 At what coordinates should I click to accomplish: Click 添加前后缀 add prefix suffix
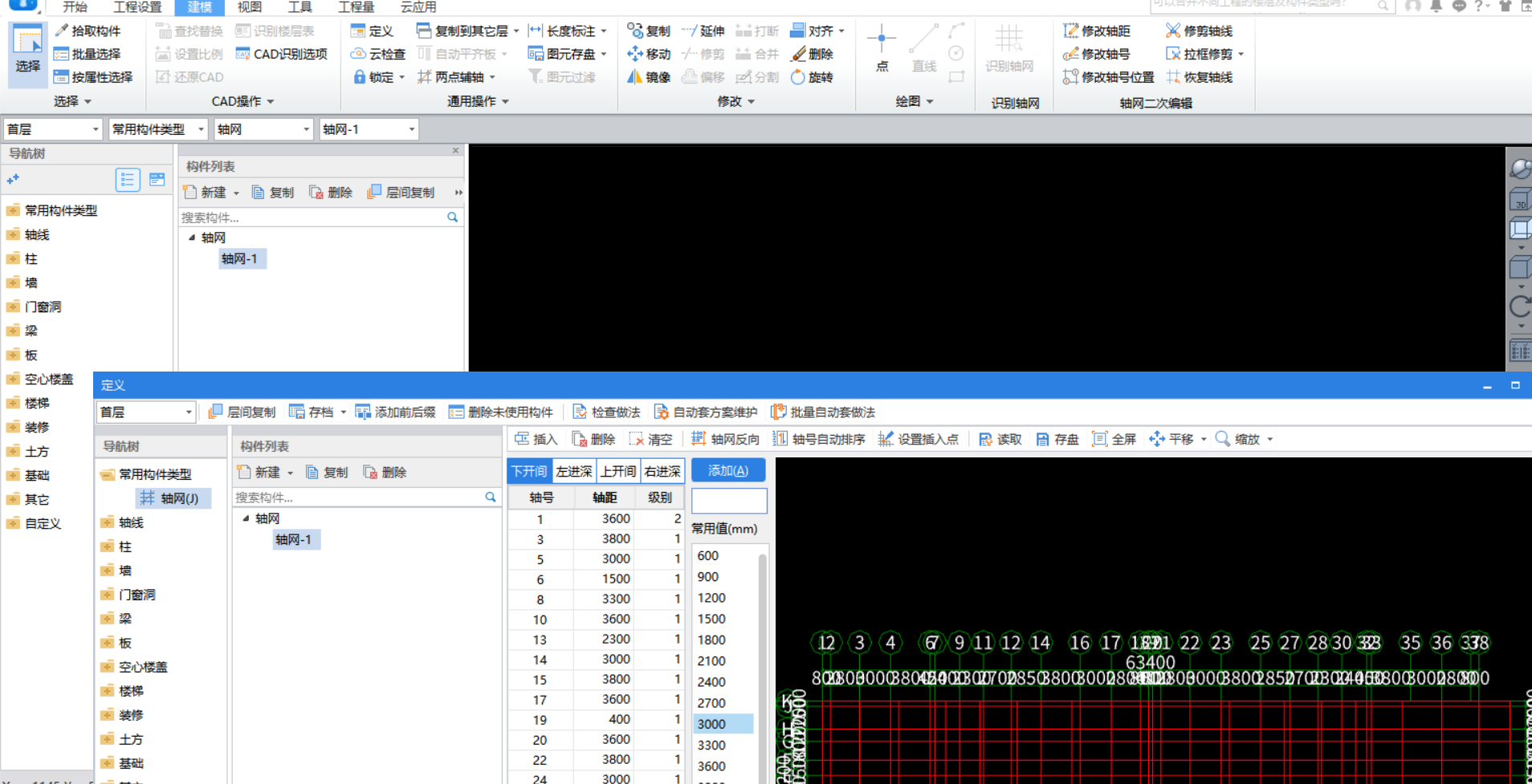tap(395, 412)
